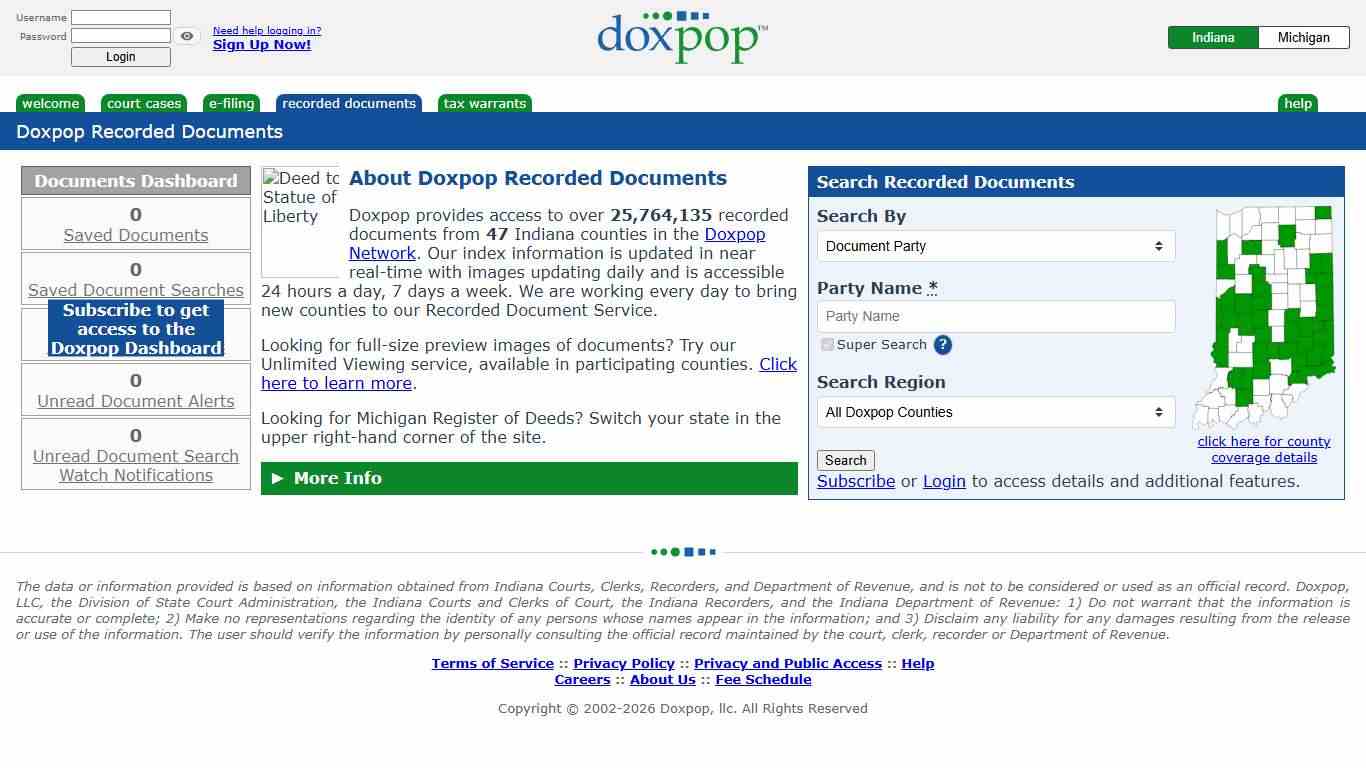
Task: Click the Deed to Statue of Liberty image
Action: pyautogui.click(x=300, y=220)
